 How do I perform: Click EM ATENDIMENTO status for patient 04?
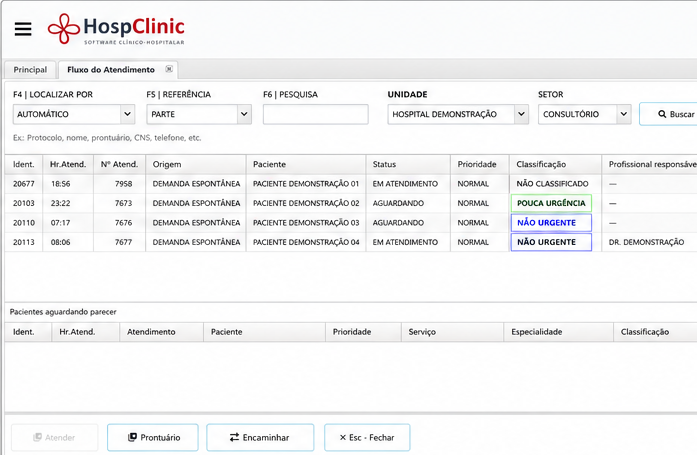pos(405,242)
